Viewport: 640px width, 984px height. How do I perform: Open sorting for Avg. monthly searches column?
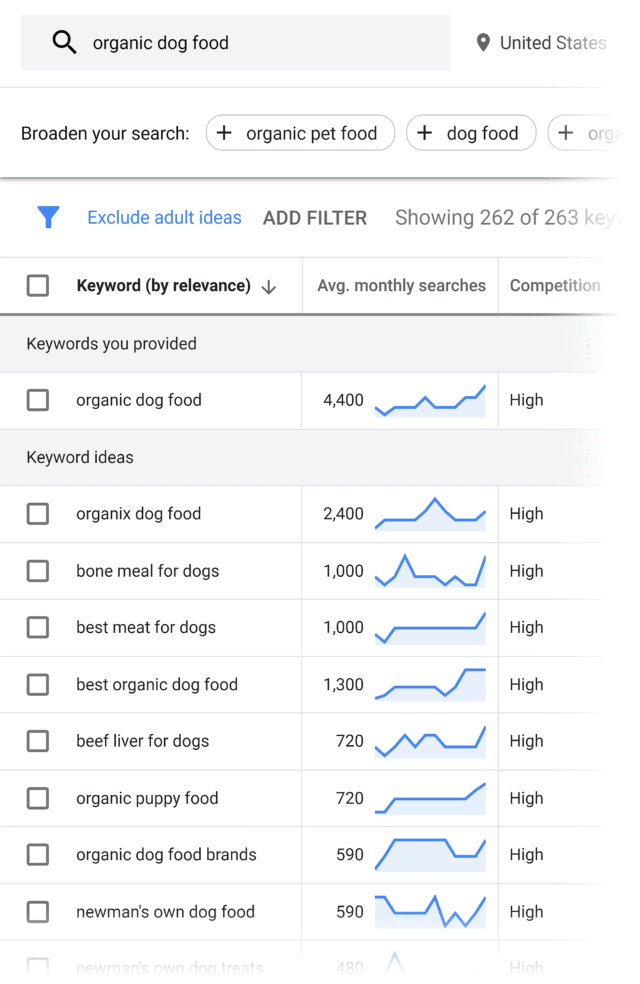click(400, 286)
